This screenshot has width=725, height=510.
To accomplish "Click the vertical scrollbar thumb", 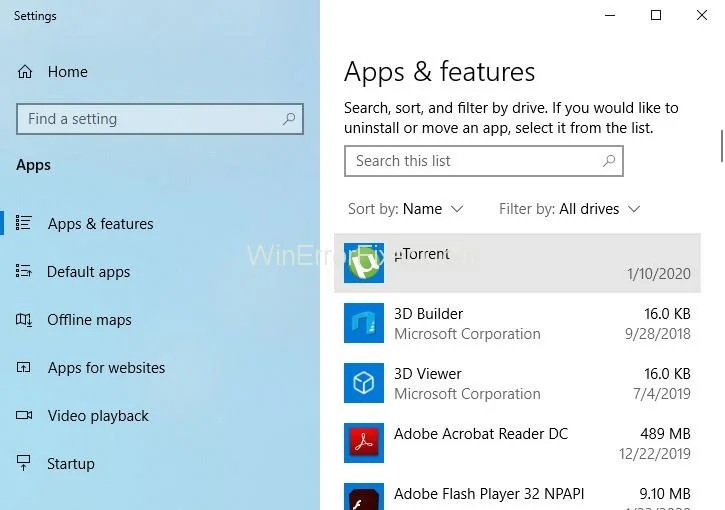I will point(721,146).
